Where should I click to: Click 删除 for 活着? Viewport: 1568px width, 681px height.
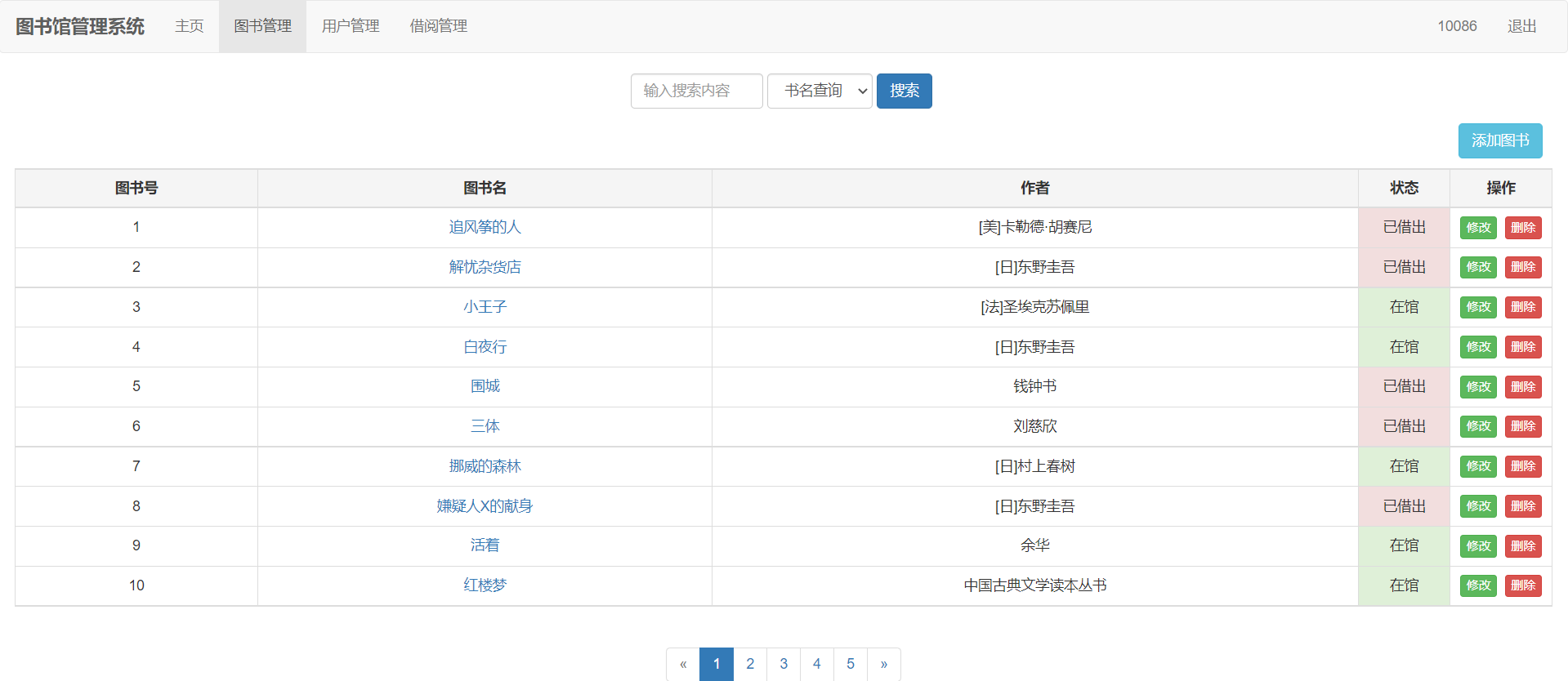1523,546
